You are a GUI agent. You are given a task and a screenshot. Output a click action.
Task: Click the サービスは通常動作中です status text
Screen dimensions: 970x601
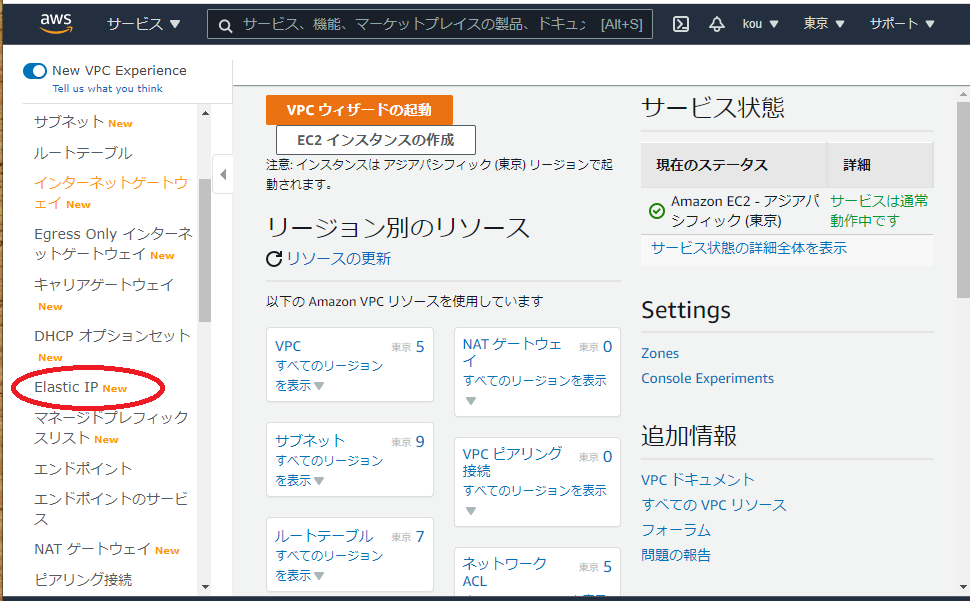(879, 211)
